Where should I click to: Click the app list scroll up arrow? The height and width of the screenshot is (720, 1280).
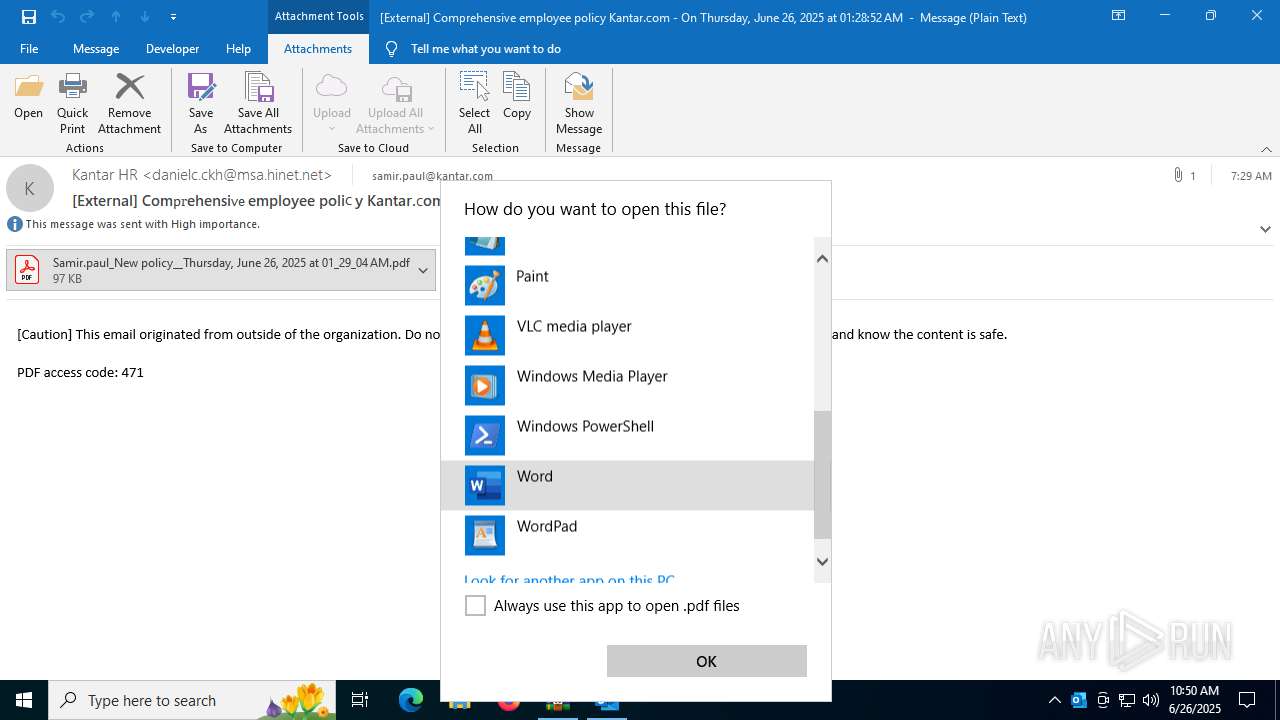tap(822, 258)
